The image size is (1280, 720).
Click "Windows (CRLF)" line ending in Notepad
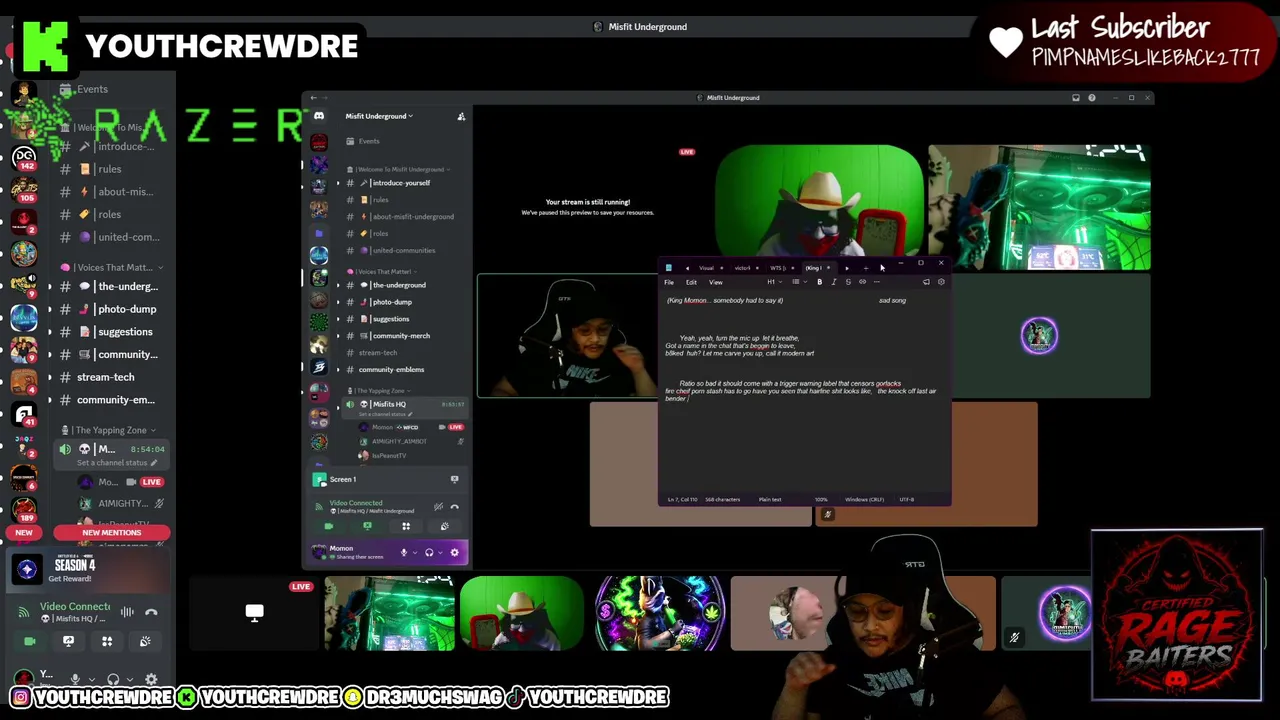[864, 499]
